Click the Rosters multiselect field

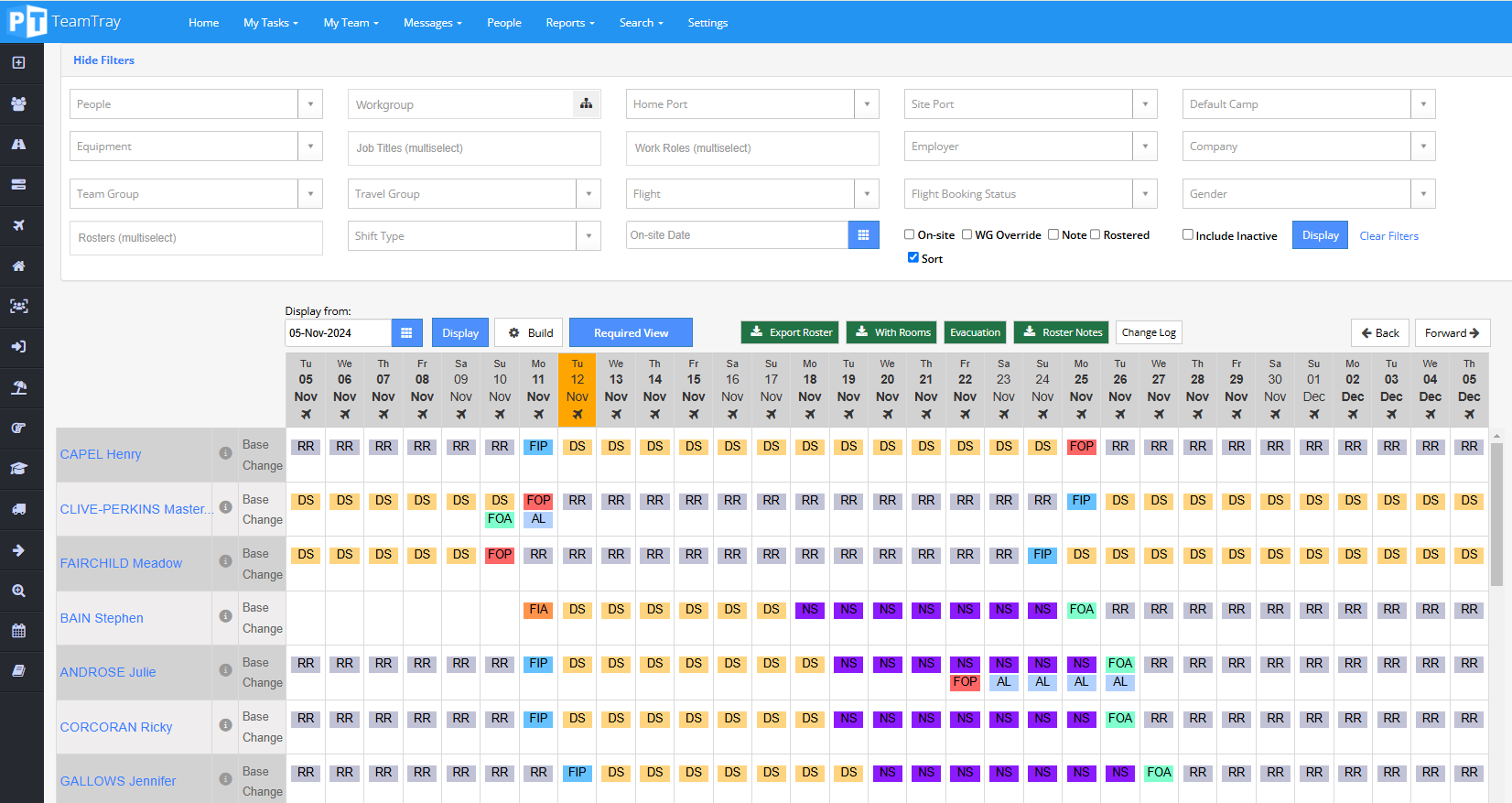coord(196,238)
